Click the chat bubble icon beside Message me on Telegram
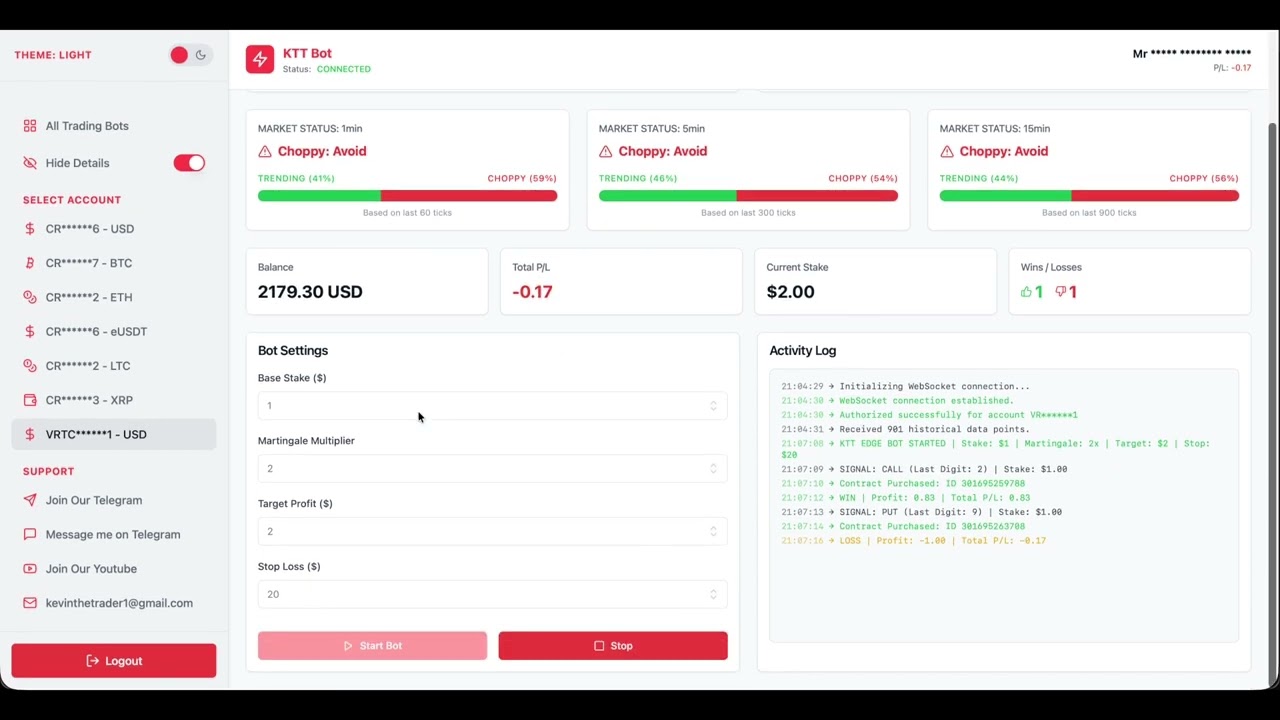Screen dimensions: 1280x720 [x=30, y=534]
